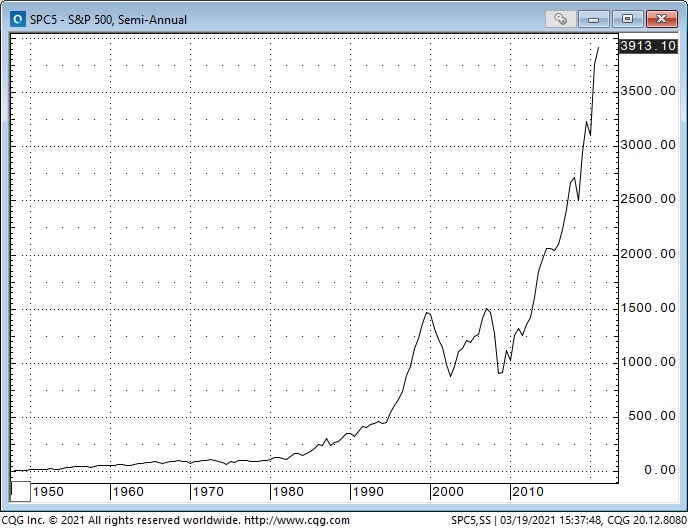Click the 1970 time axis label
This screenshot has width=688, height=528.
click(208, 492)
